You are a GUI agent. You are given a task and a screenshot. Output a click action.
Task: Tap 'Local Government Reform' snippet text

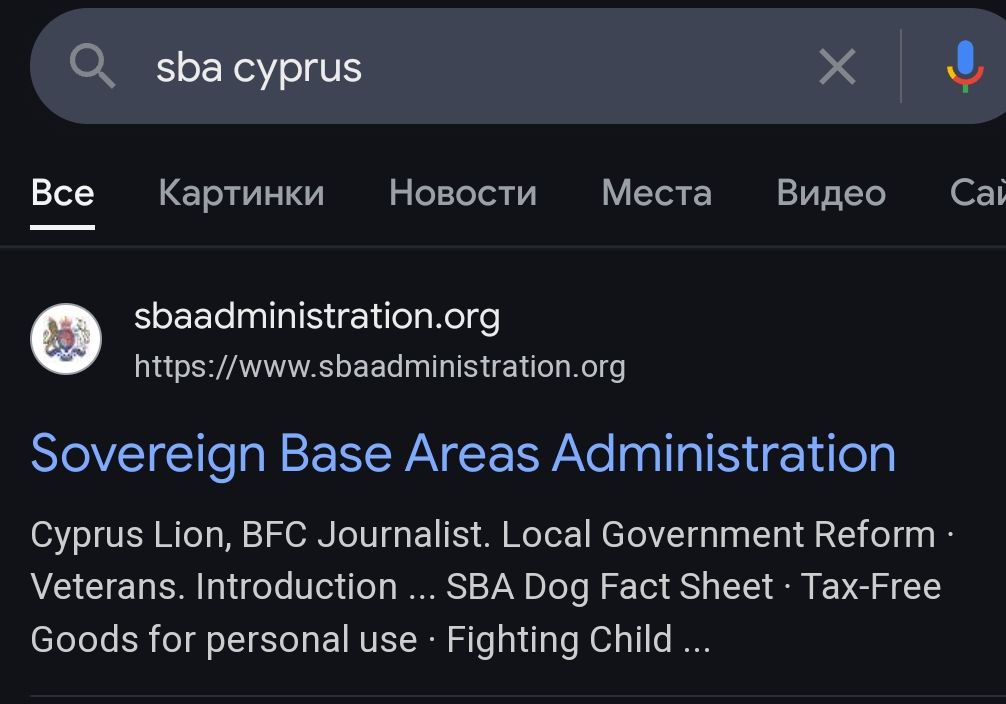pos(719,534)
